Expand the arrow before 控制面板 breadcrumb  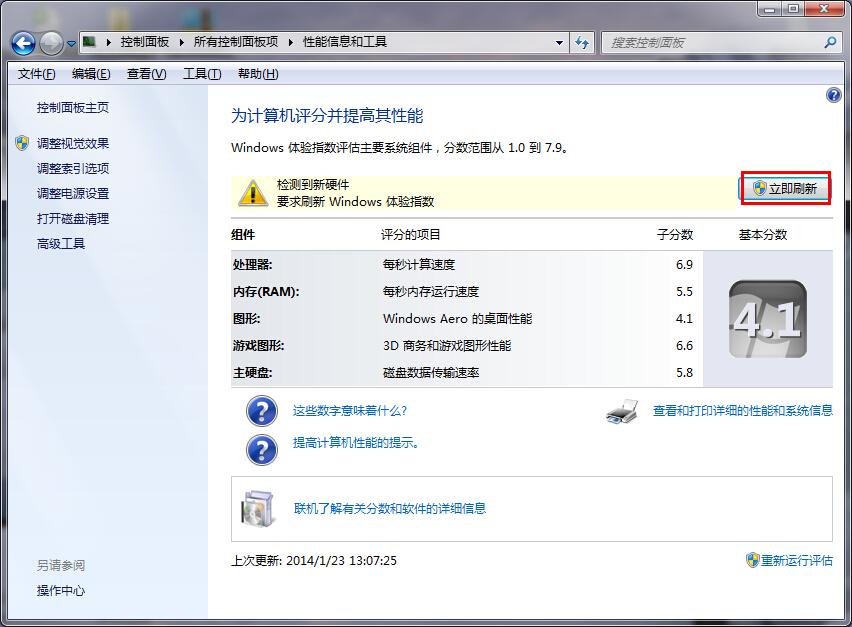pos(109,42)
